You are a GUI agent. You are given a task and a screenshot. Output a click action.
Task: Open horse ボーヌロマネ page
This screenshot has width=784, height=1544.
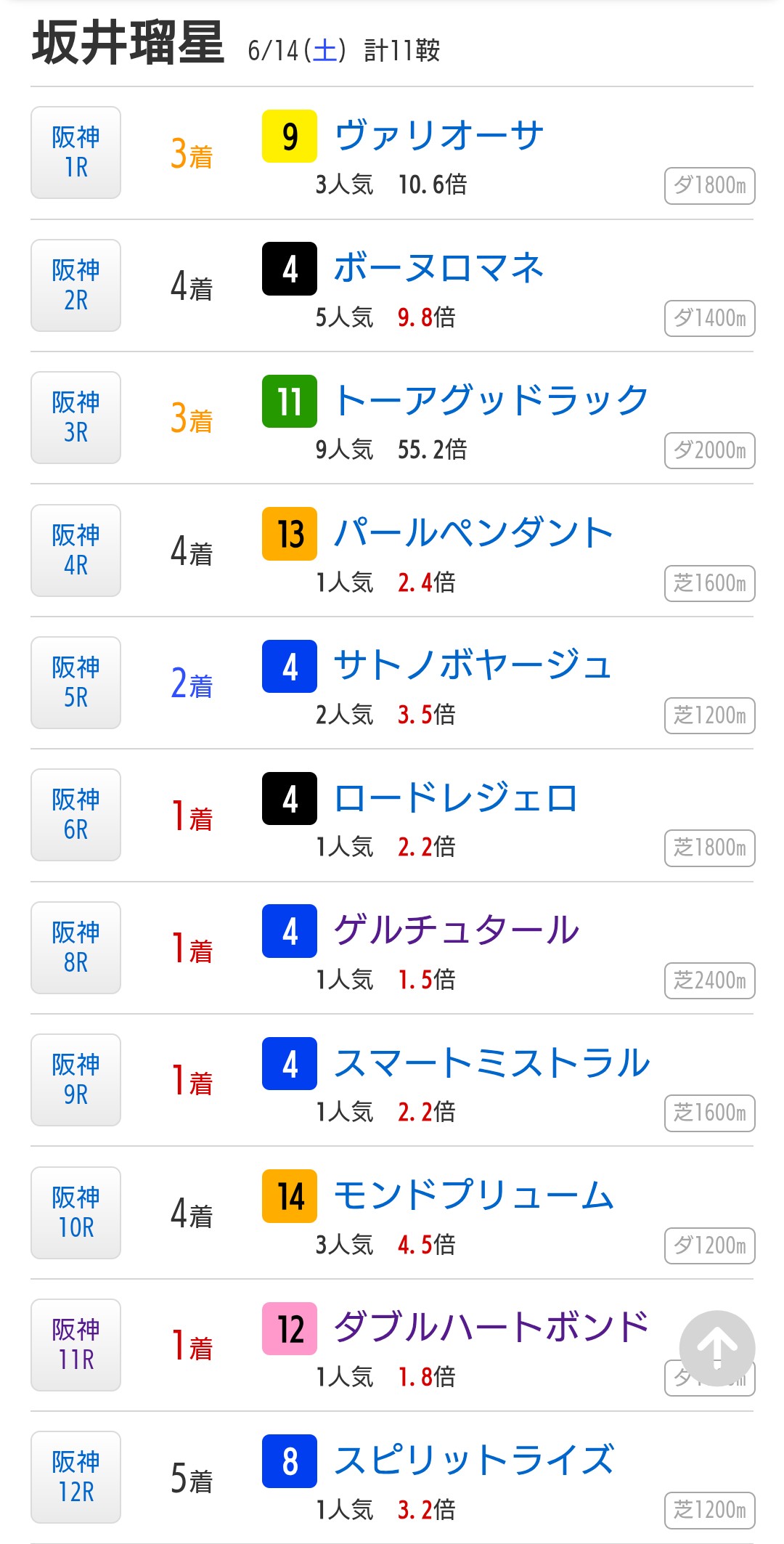438,268
